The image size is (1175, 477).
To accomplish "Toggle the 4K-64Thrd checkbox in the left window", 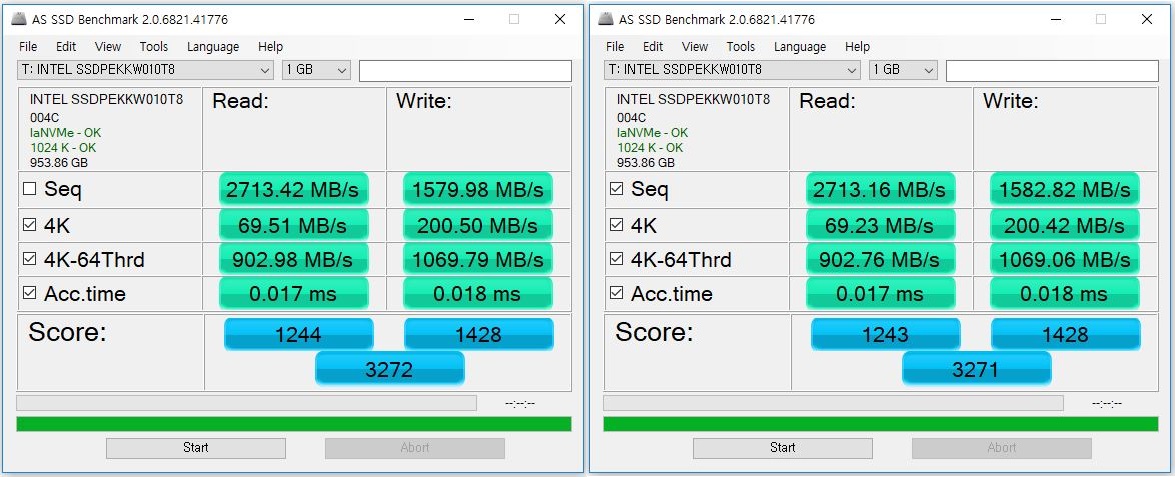I will click(29, 259).
